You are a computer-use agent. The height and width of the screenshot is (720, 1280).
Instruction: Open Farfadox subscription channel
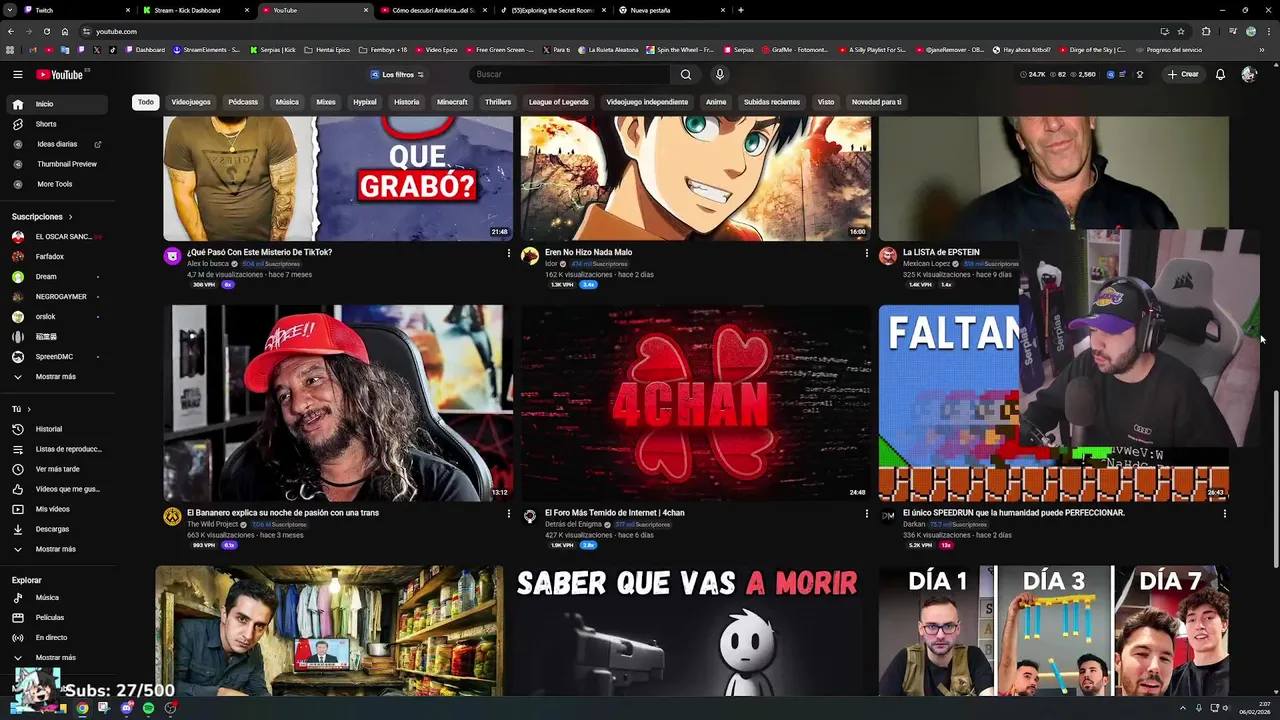[x=58, y=257]
